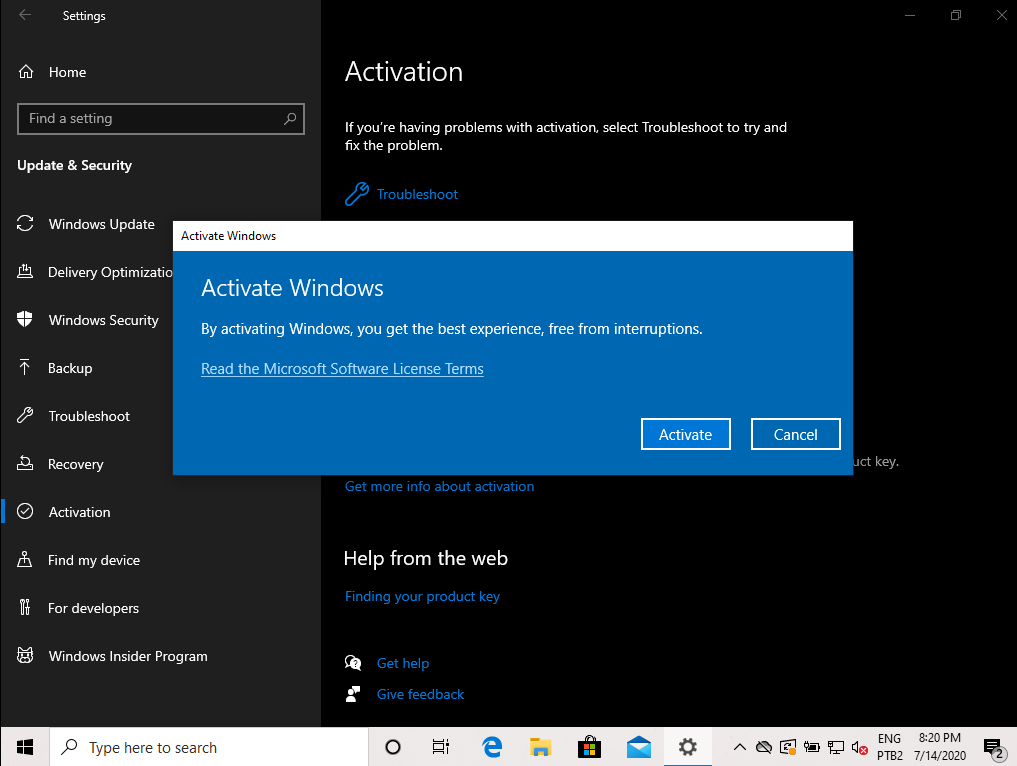The image size is (1017, 766).
Task: Show hidden tray icons chevron
Action: coord(739,747)
